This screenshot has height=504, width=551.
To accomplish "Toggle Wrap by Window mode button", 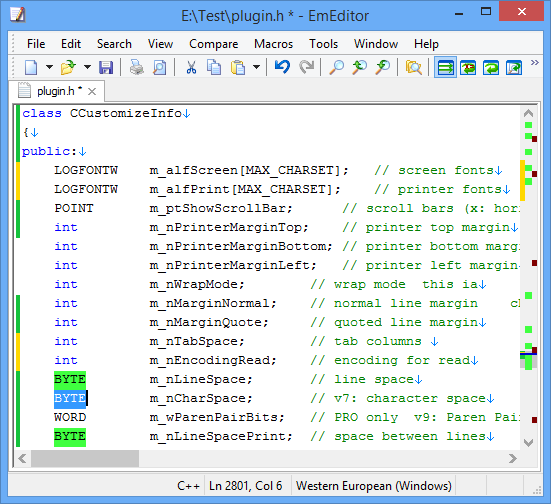I will [491, 67].
